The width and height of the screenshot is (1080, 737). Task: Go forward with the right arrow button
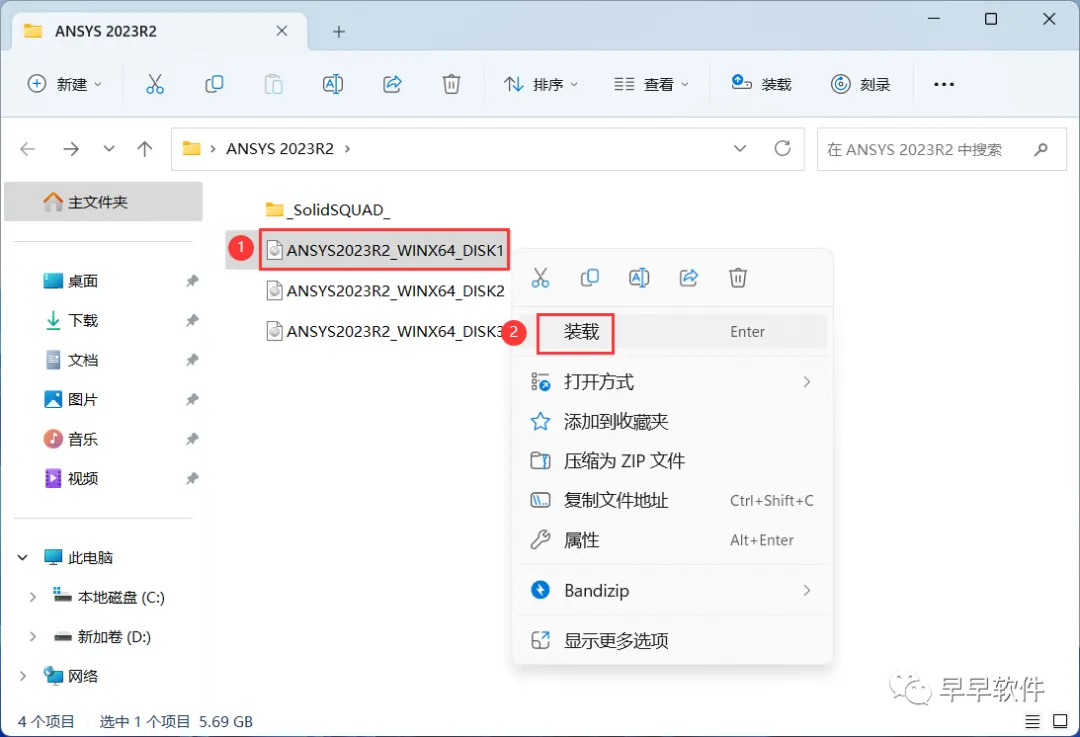pyautogui.click(x=71, y=149)
